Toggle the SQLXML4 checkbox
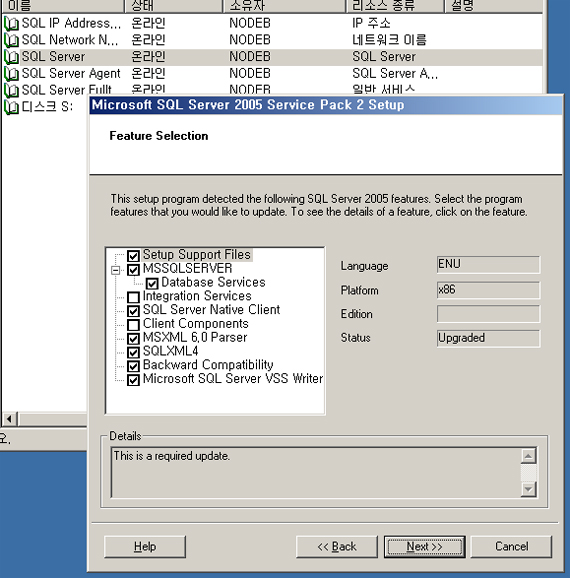 coord(133,352)
